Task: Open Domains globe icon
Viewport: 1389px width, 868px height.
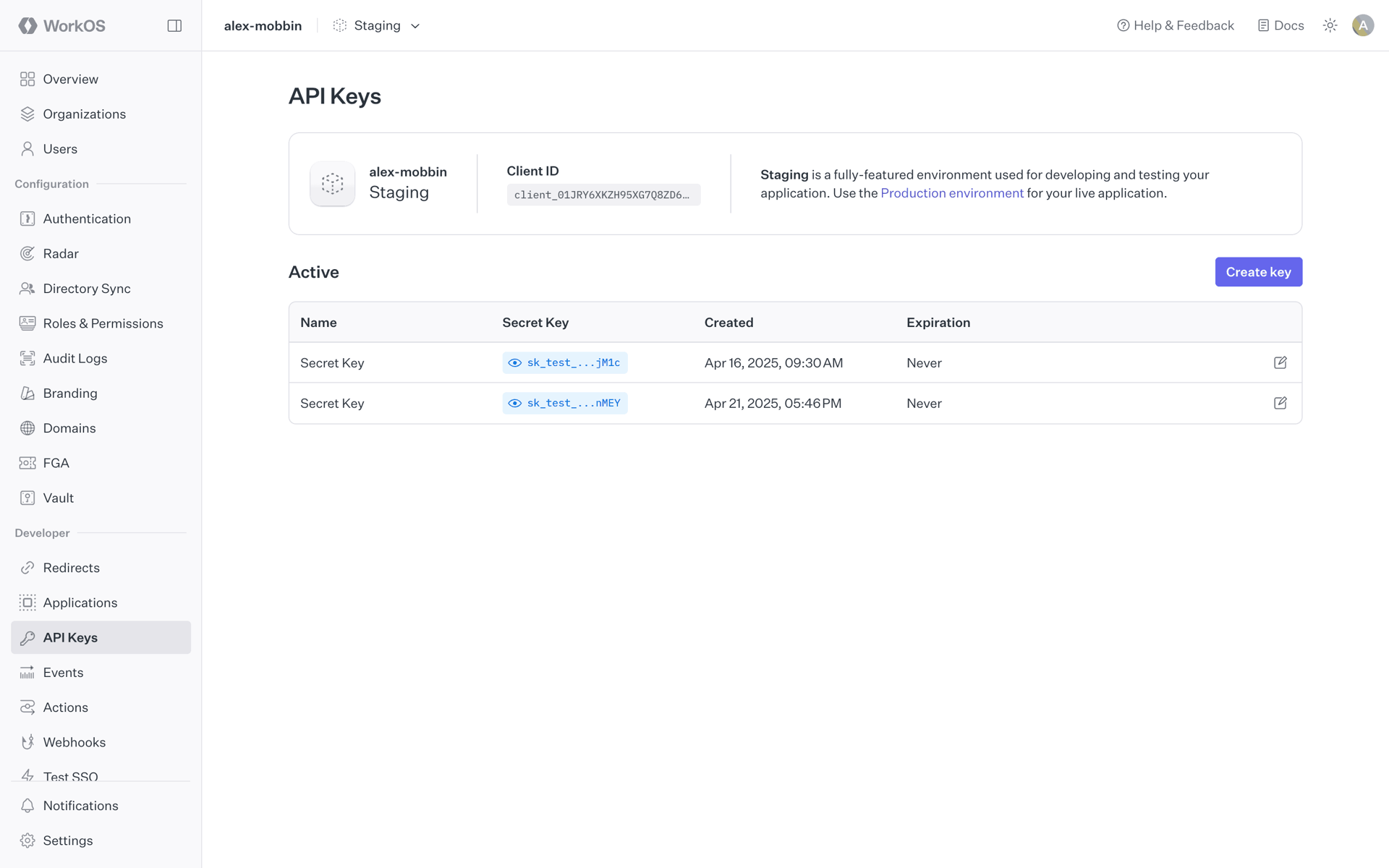Action: (27, 427)
